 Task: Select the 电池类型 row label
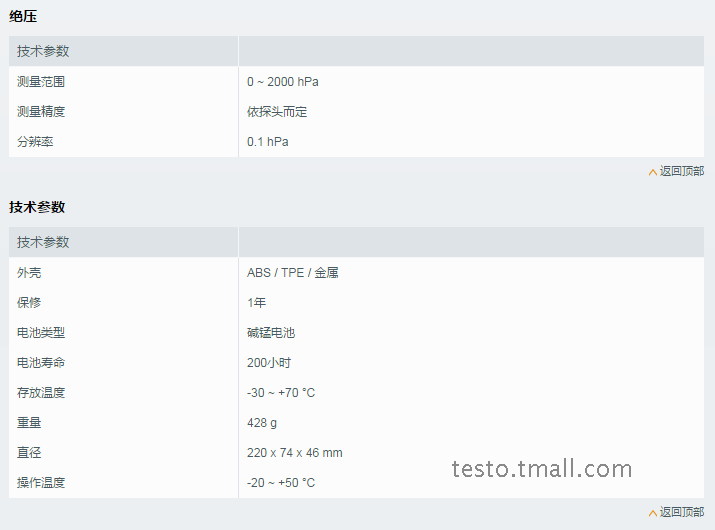[41, 333]
